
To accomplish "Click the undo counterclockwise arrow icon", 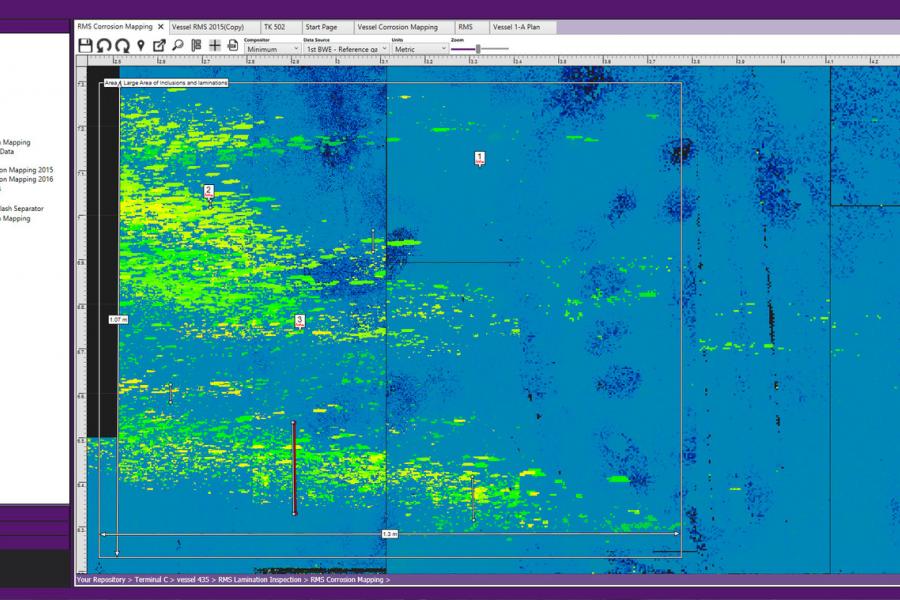I will (104, 46).
